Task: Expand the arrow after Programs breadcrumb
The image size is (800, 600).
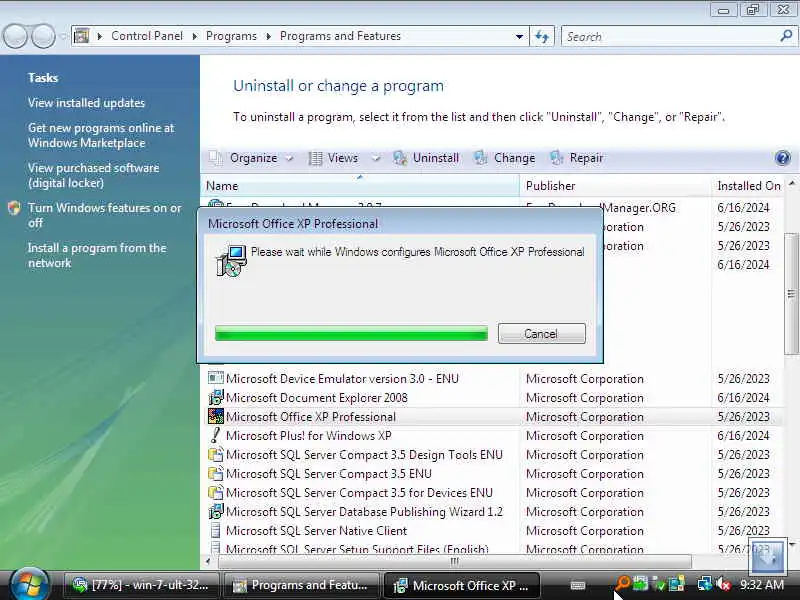Action: (x=268, y=36)
